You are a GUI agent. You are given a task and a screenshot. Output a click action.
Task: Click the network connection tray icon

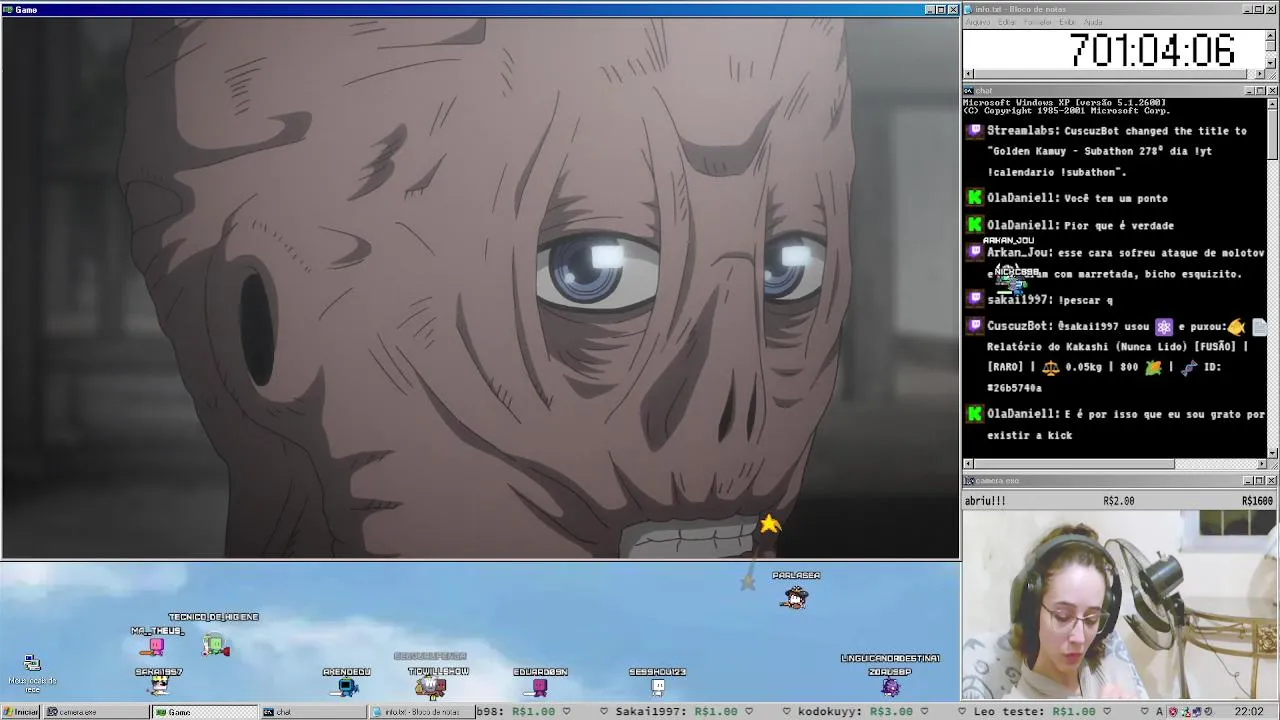1198,712
